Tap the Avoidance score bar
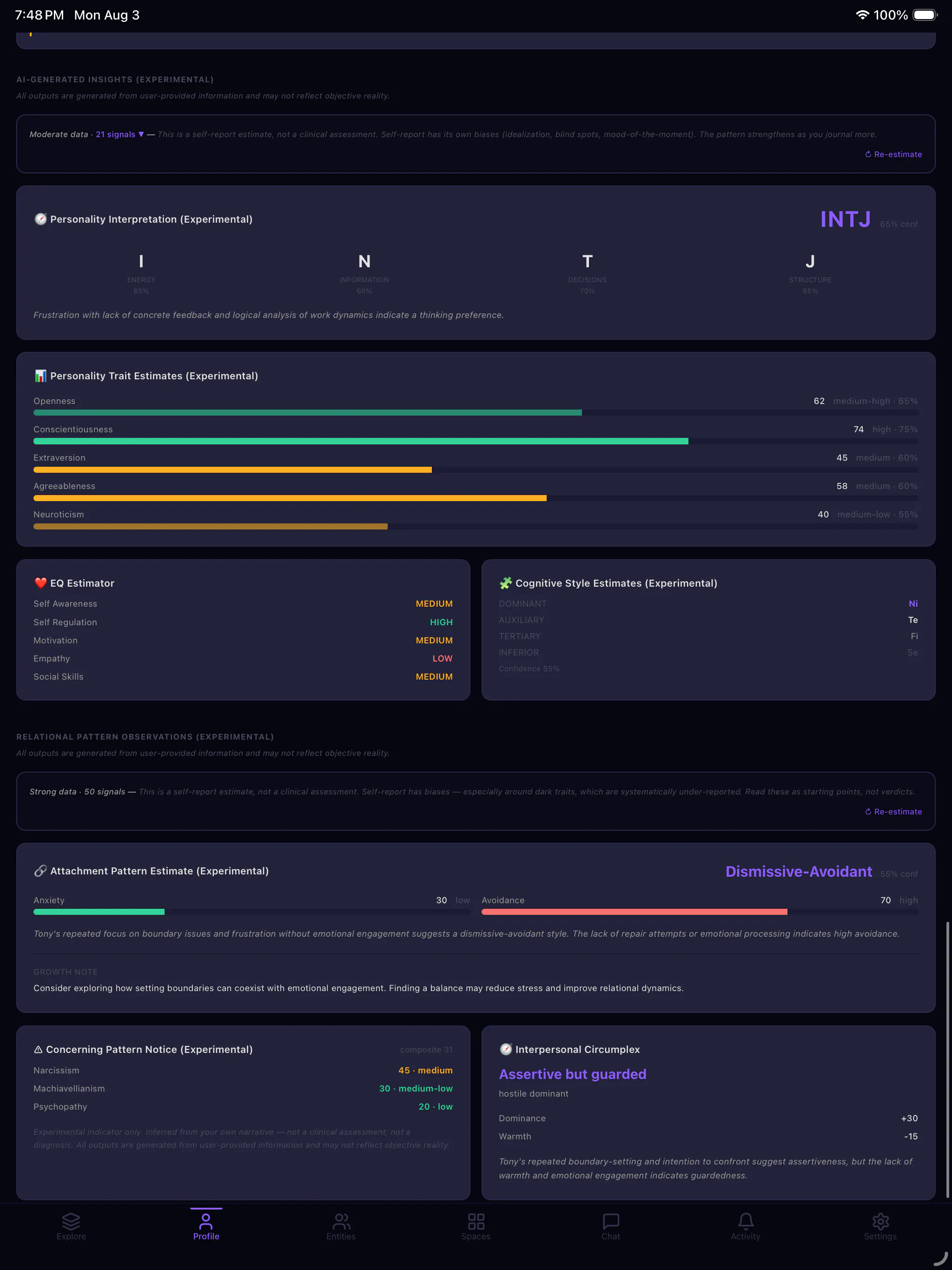Screen dimensions: 952x1270 (700, 912)
